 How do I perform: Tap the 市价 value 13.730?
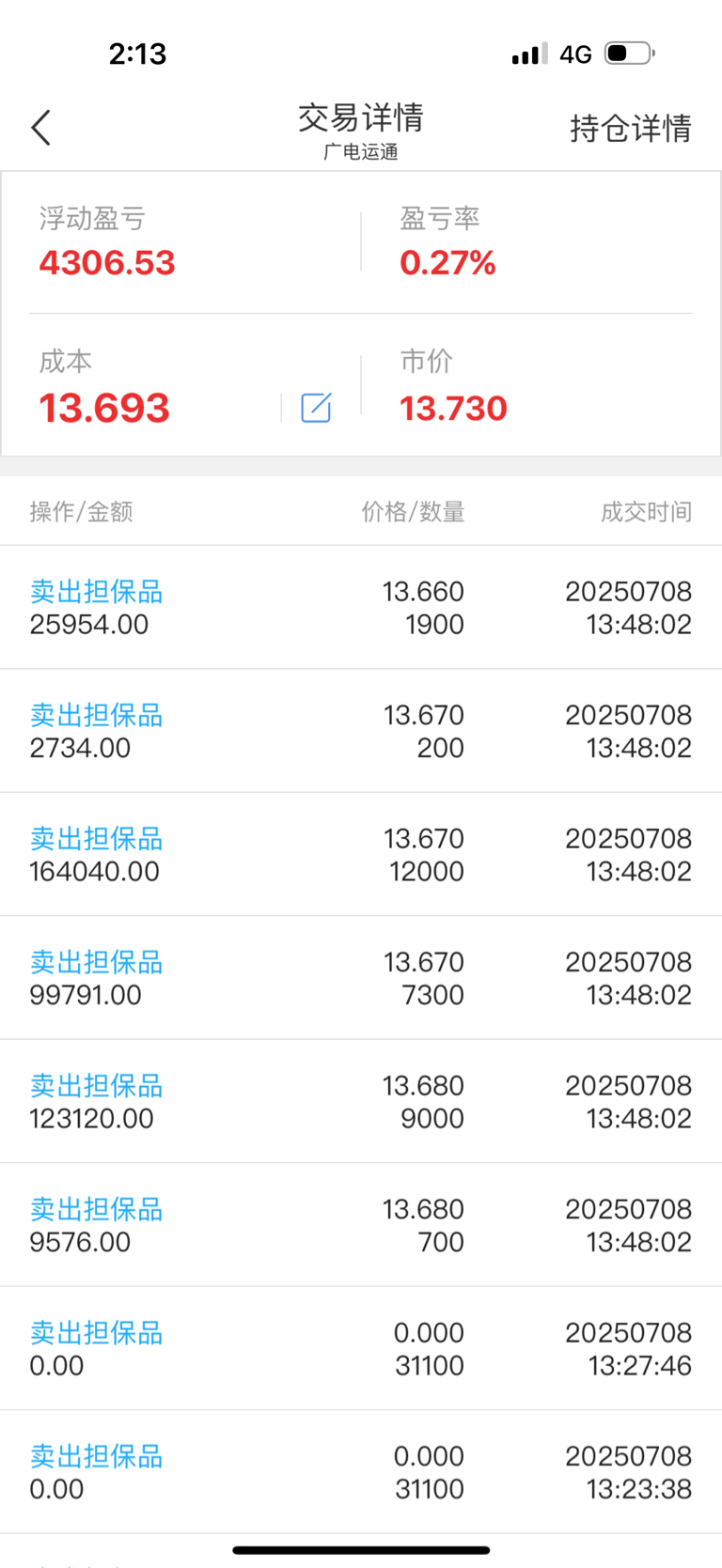click(x=453, y=409)
